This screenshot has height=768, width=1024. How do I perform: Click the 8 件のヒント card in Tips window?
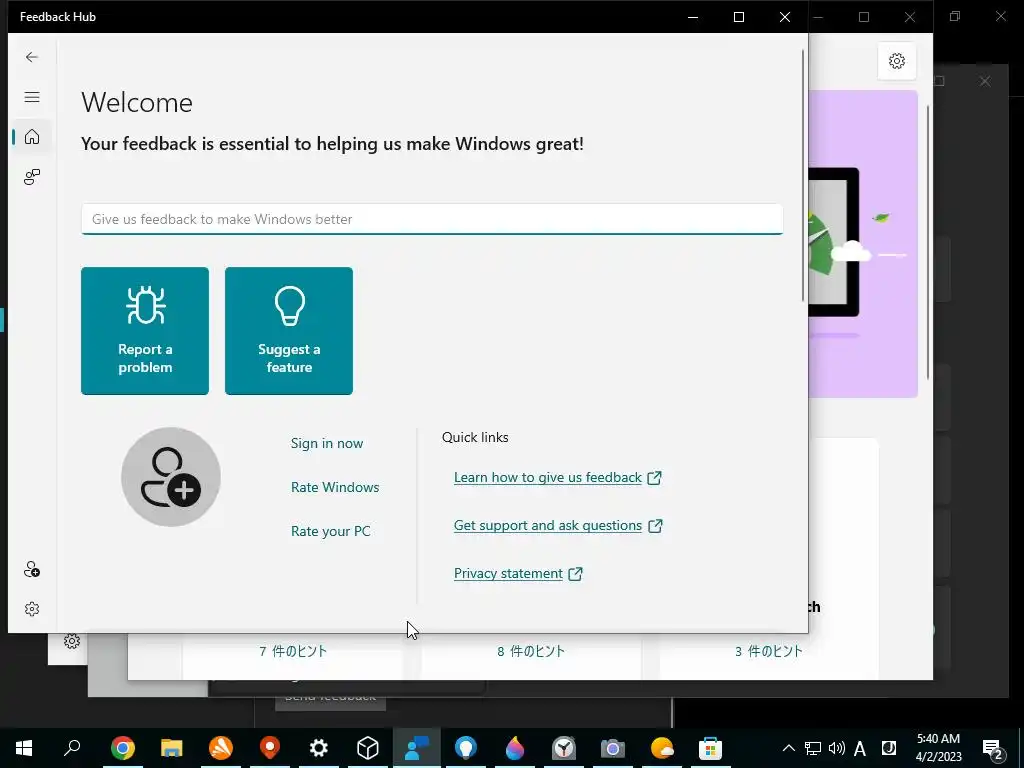[x=530, y=651]
